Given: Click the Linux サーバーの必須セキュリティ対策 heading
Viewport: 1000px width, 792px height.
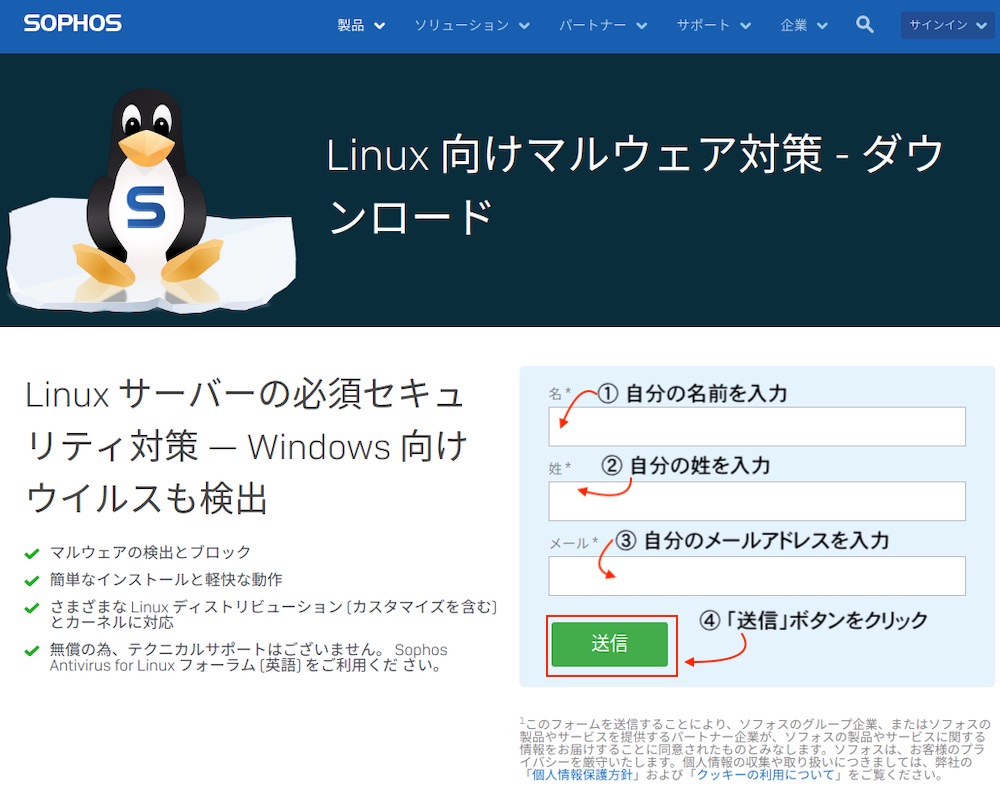Looking at the screenshot, I should coord(246,446).
